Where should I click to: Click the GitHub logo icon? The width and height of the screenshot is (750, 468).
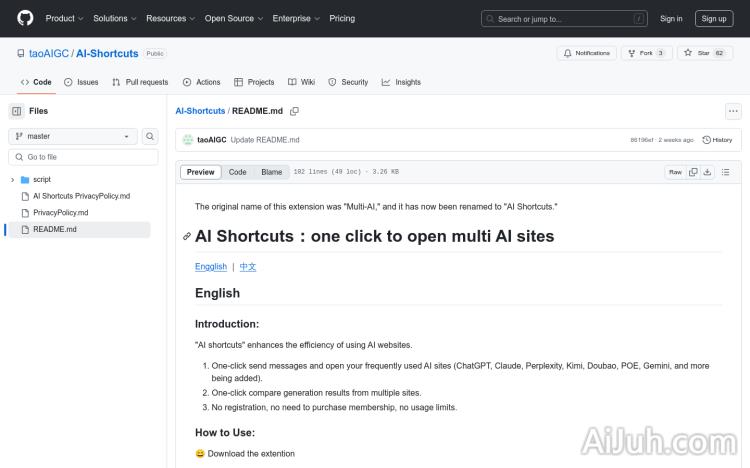(25, 18)
